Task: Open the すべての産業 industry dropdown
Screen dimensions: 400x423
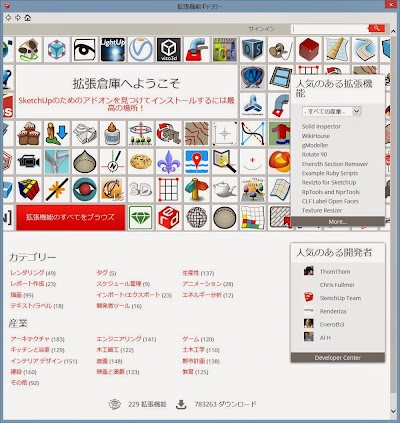Action: pos(332,111)
